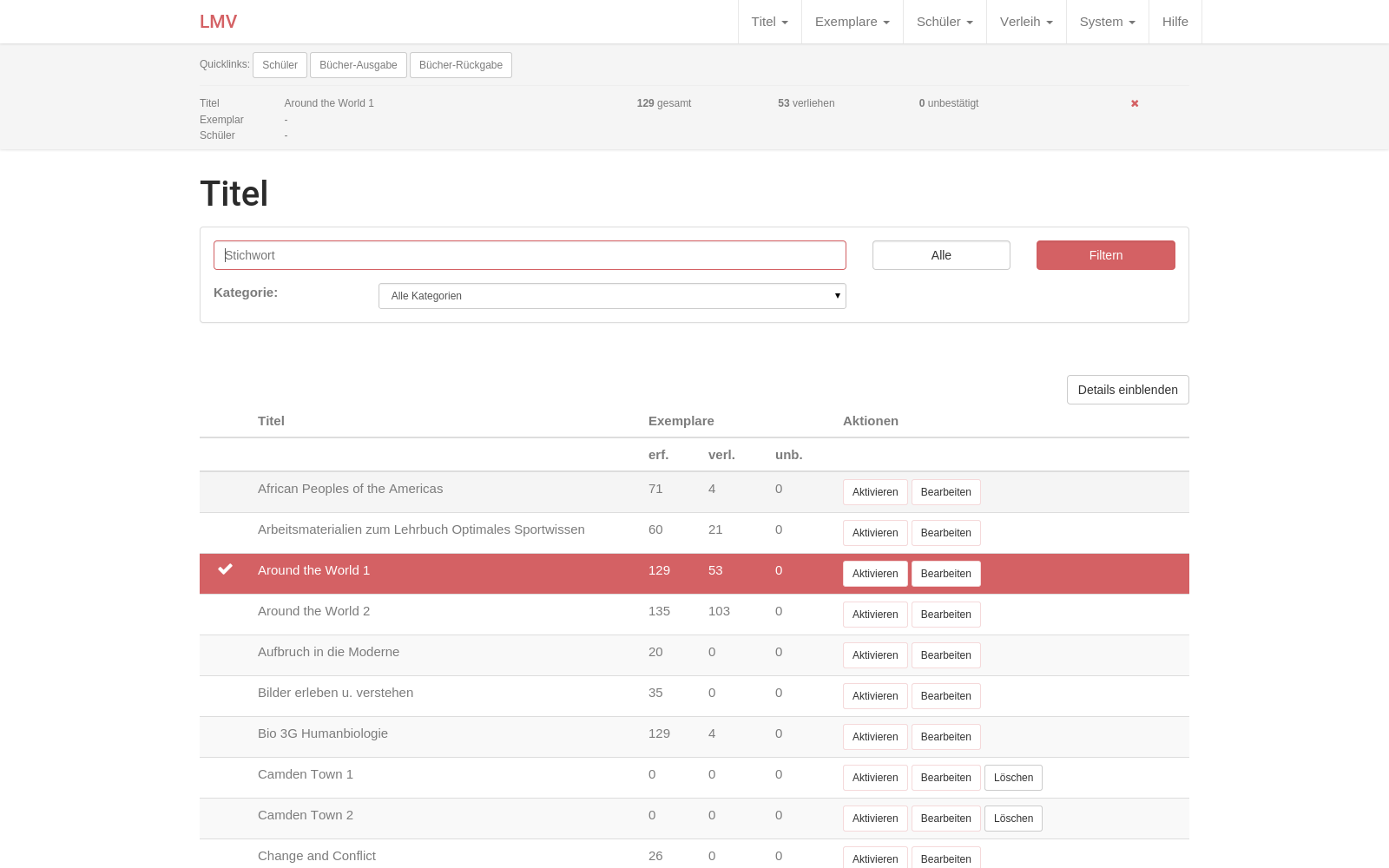
Task: Click the Alle button
Action: tap(941, 255)
